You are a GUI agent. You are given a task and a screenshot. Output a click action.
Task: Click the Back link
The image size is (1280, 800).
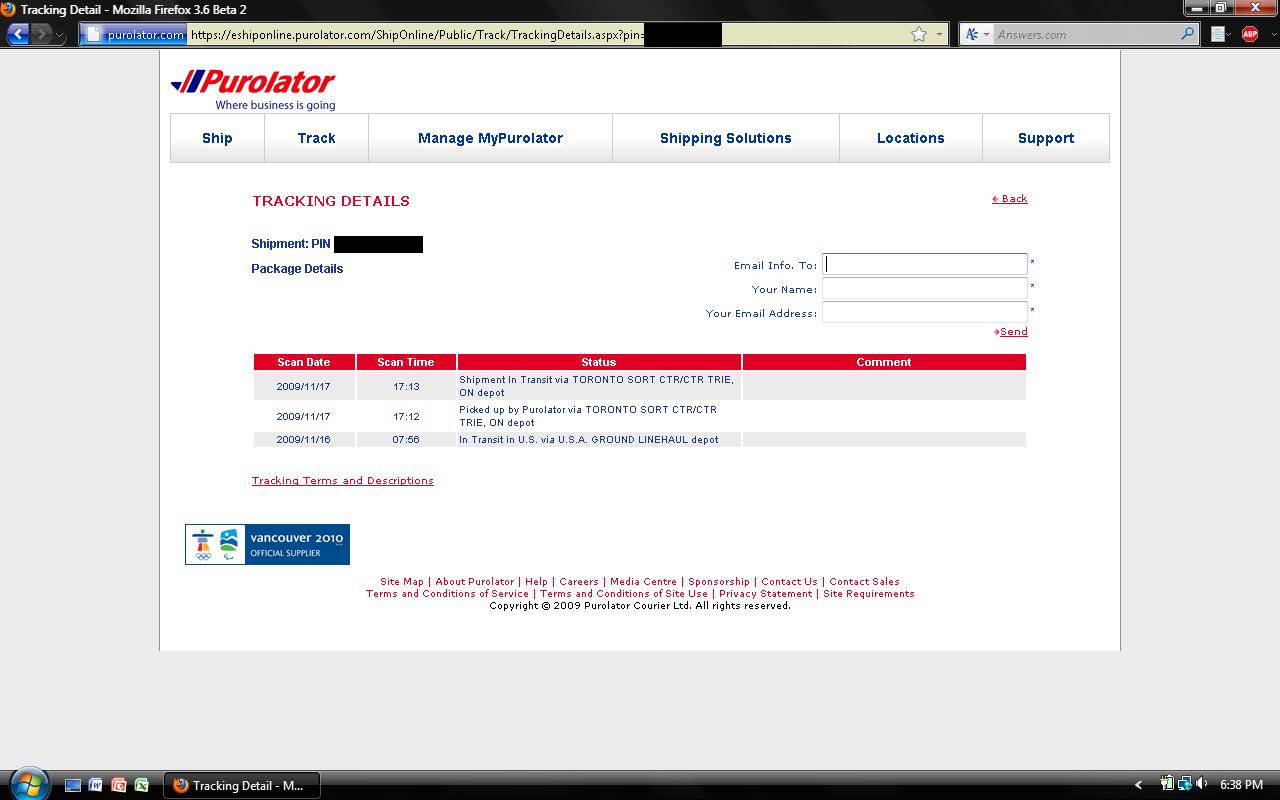tap(1010, 199)
